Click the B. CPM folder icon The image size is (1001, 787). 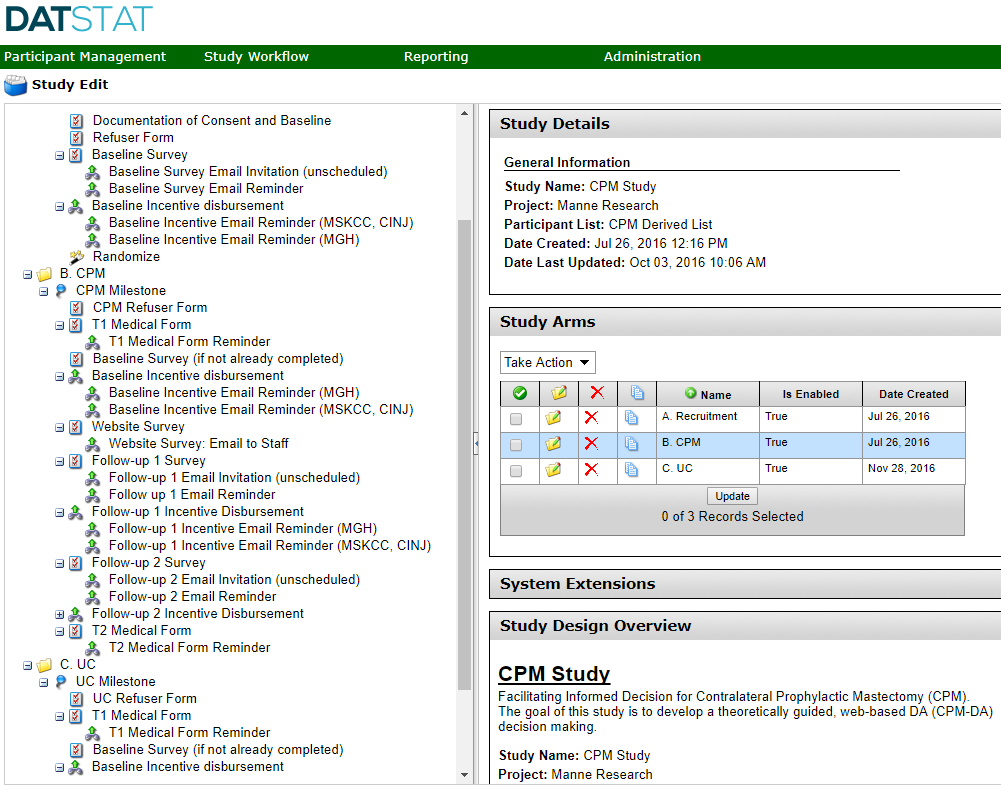44,274
